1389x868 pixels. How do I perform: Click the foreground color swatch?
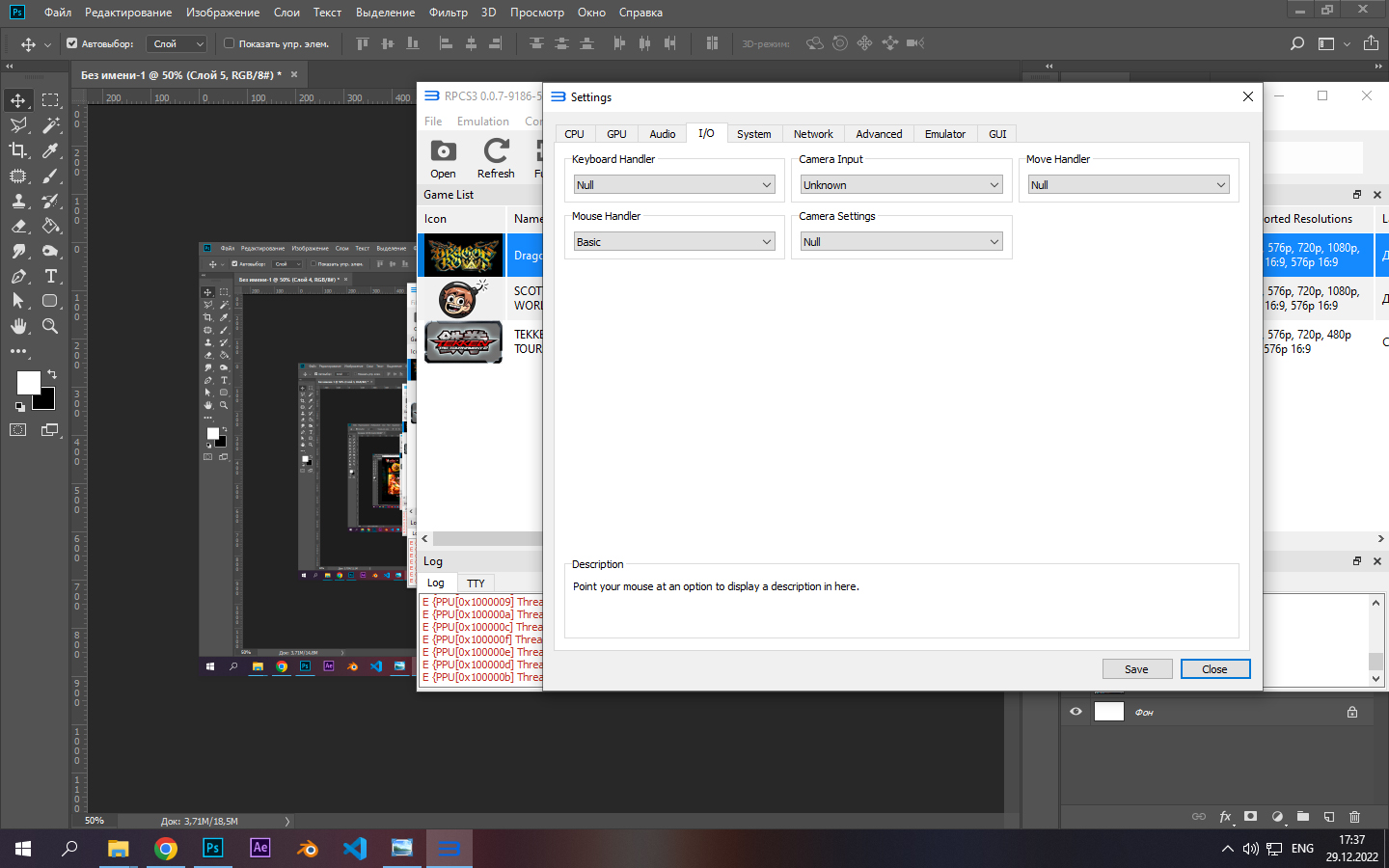tap(28, 383)
